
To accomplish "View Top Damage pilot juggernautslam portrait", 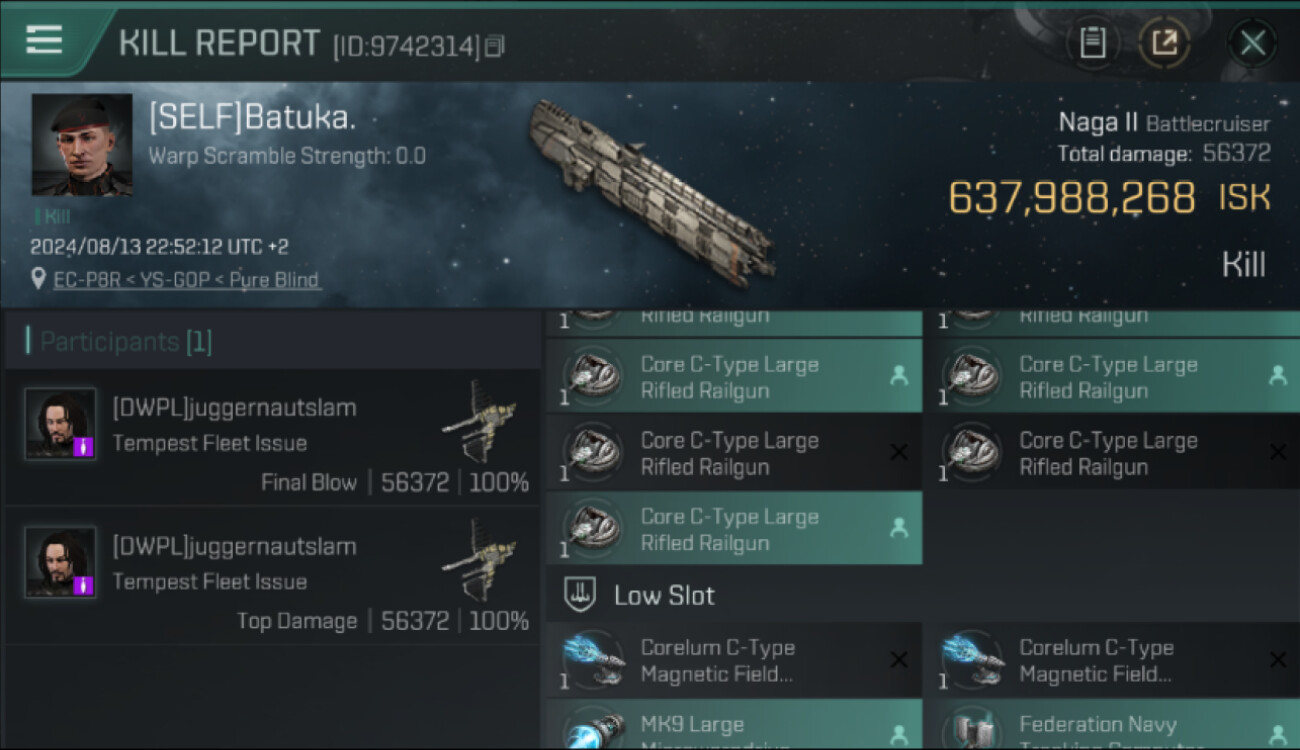I will (x=60, y=562).
